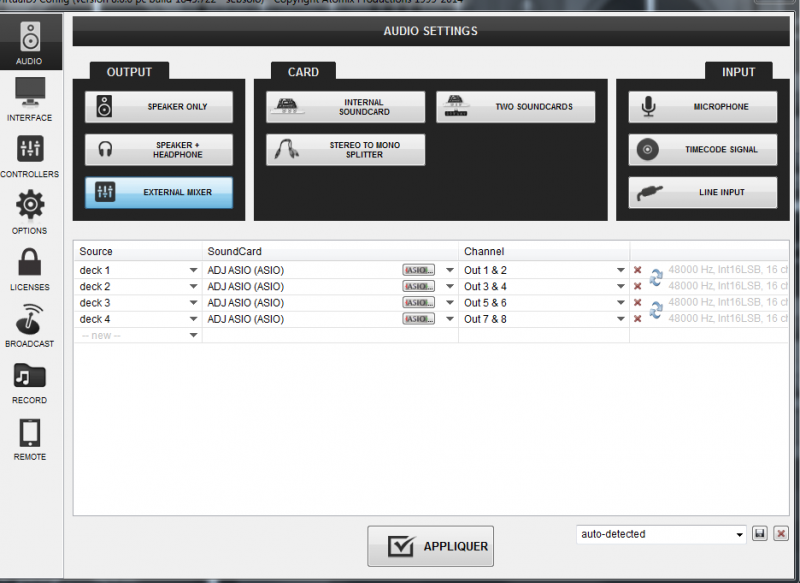Open the Options gear section
Screen dimensions: 800x583
pyautogui.click(x=30, y=212)
